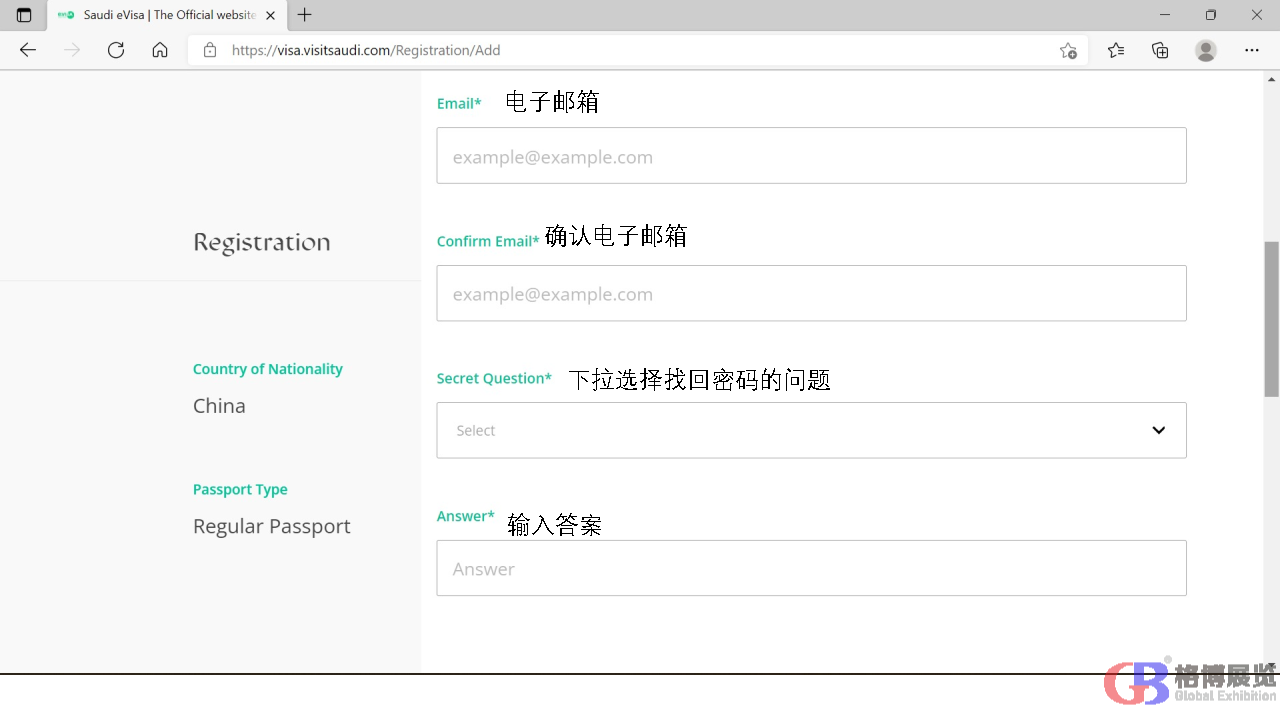Open browser Settings and more menu
1280x720 pixels.
pos(1252,50)
